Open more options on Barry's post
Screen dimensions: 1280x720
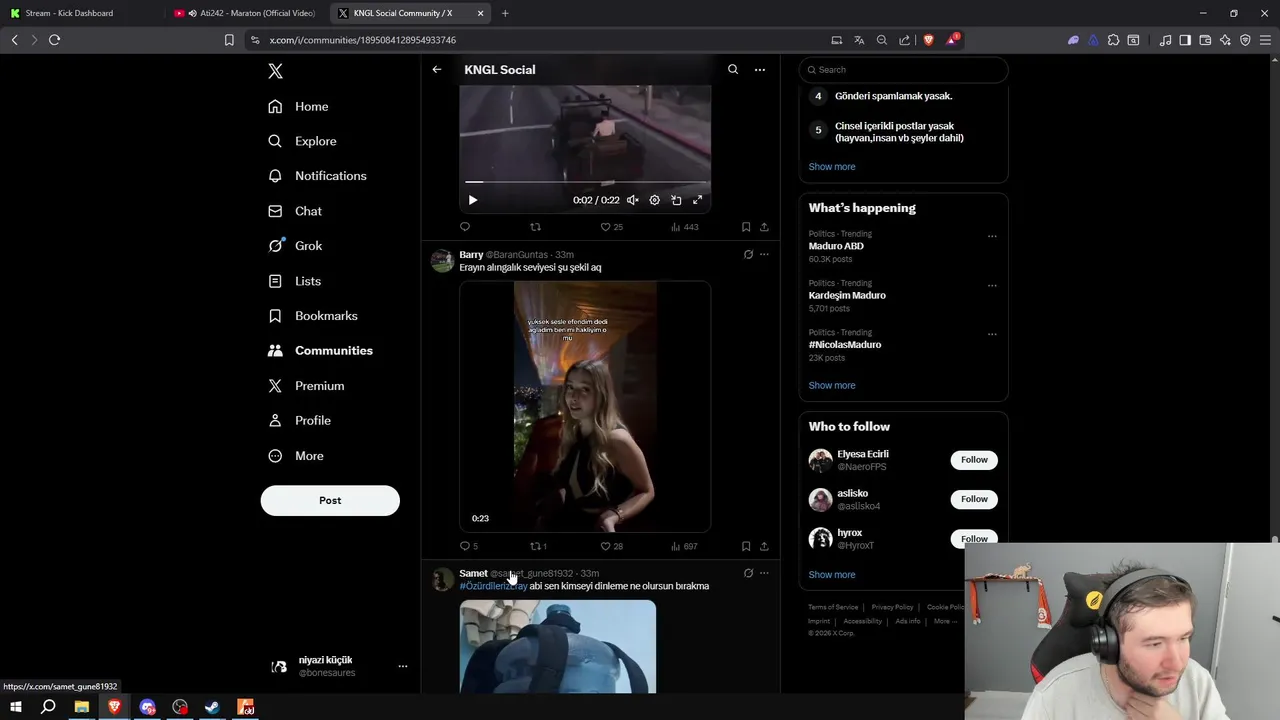764,254
